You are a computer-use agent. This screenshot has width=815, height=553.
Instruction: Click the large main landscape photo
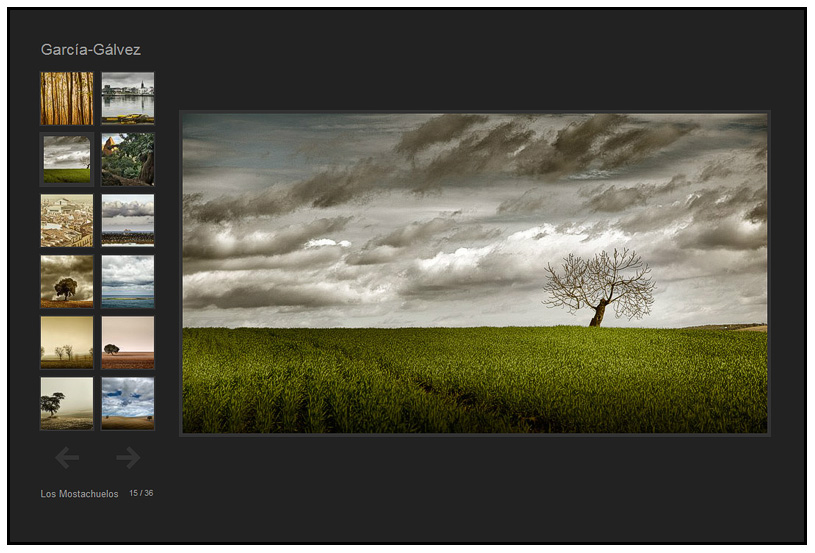tap(475, 273)
